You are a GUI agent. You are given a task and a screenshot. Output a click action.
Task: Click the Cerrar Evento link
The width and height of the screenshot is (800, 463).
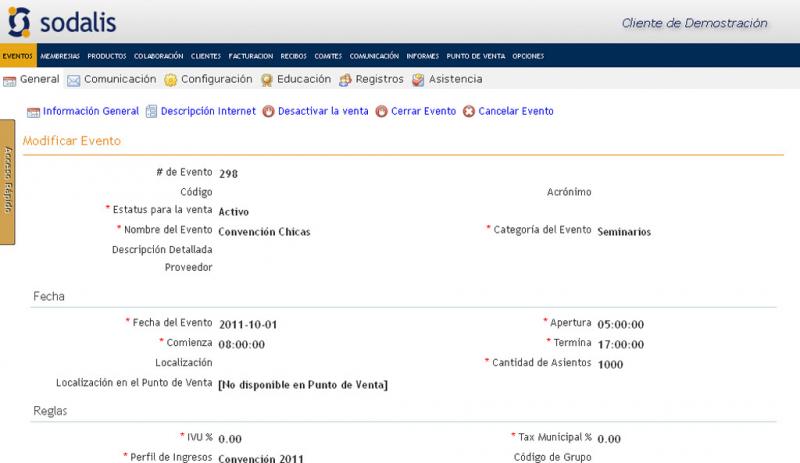[x=423, y=112]
